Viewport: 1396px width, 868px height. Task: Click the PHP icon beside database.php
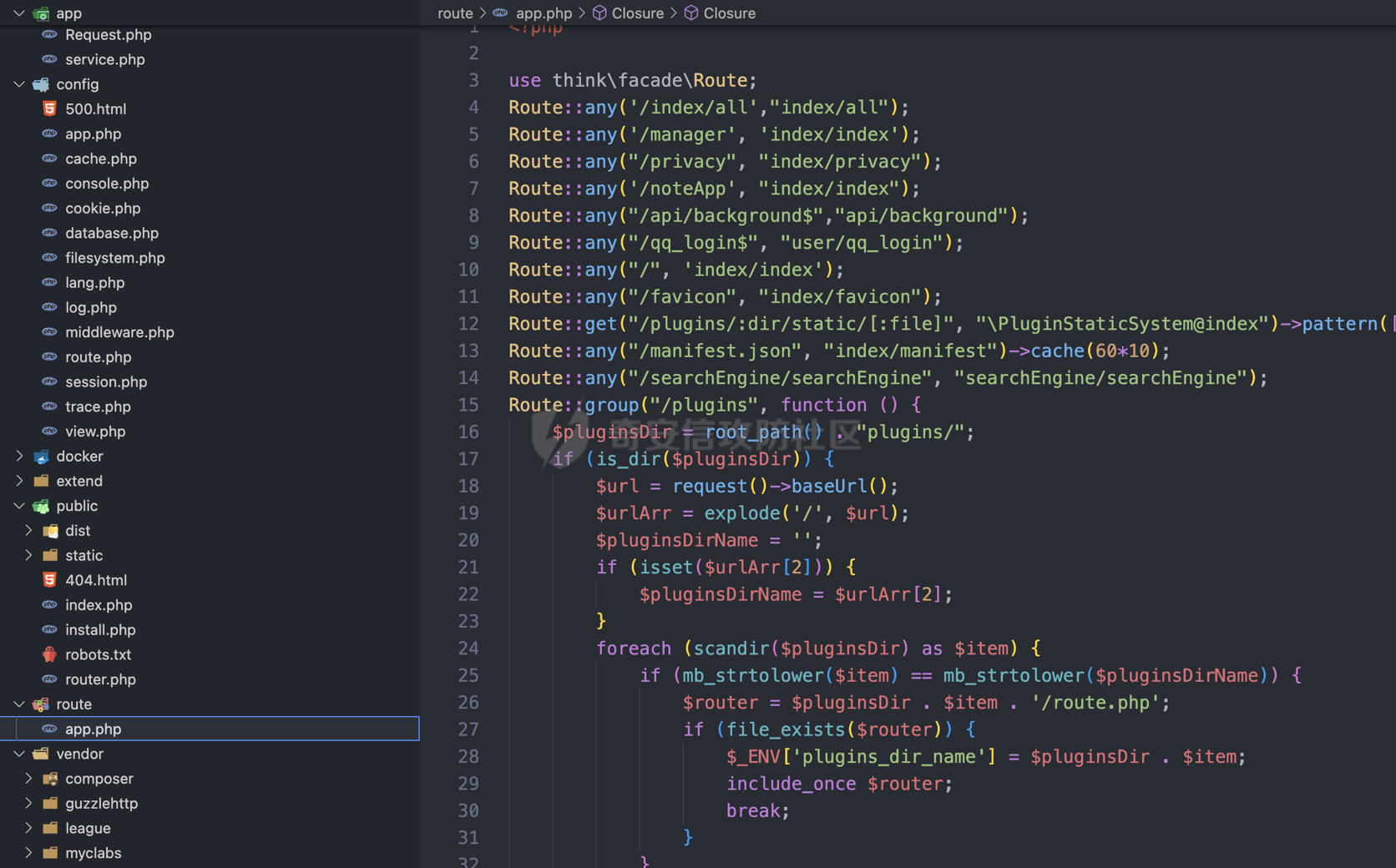50,233
